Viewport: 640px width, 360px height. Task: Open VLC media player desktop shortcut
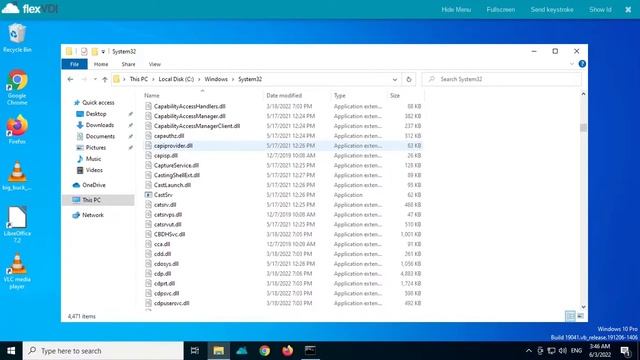point(17,271)
